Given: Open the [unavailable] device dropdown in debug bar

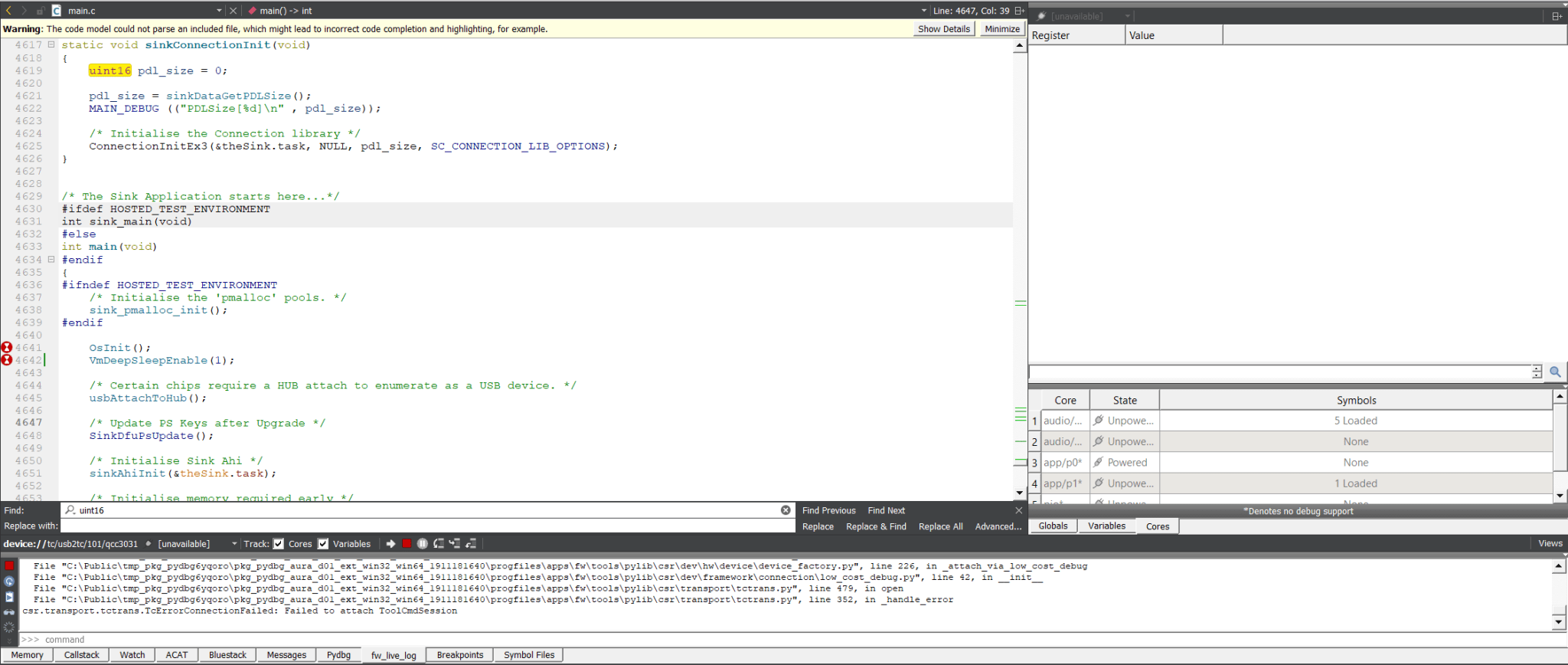Looking at the screenshot, I should pos(234,544).
